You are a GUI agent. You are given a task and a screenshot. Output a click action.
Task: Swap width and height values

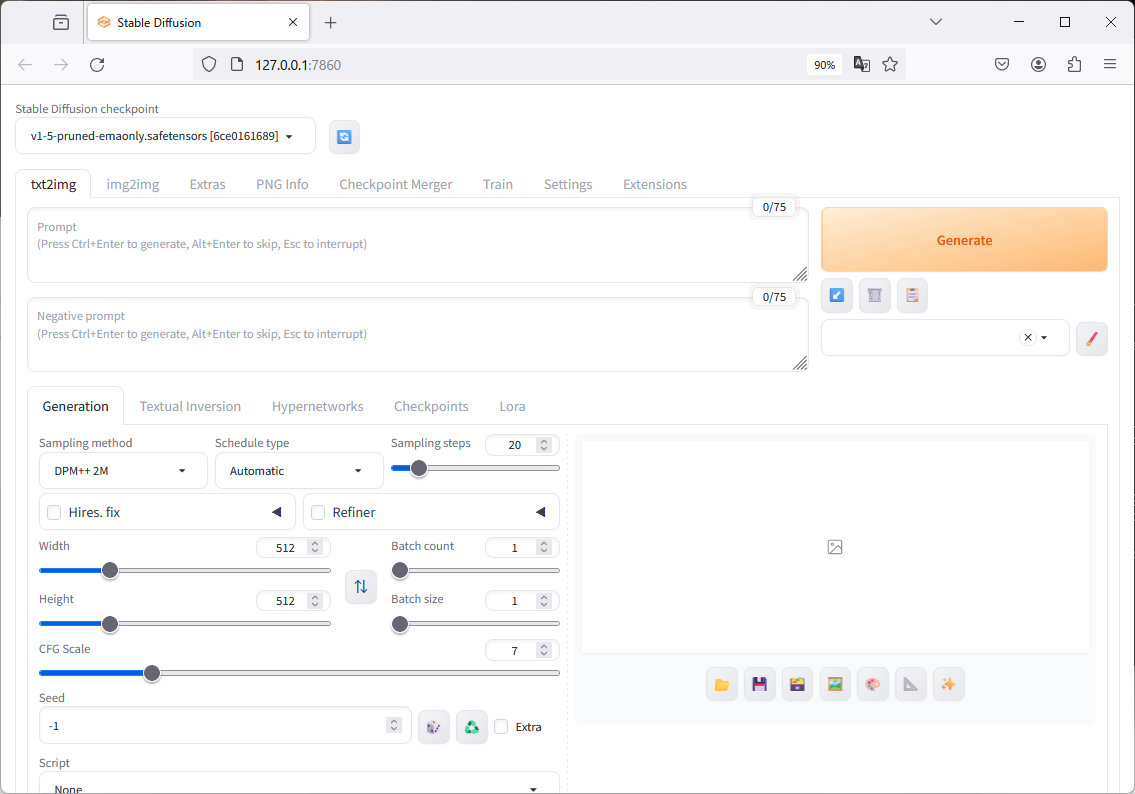(361, 587)
